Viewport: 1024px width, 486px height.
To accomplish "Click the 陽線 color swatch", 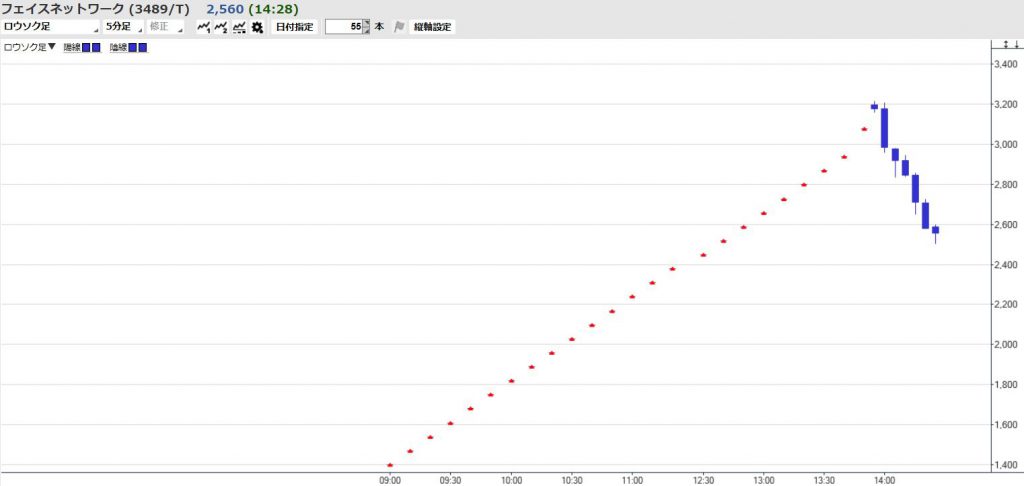I will coord(91,48).
